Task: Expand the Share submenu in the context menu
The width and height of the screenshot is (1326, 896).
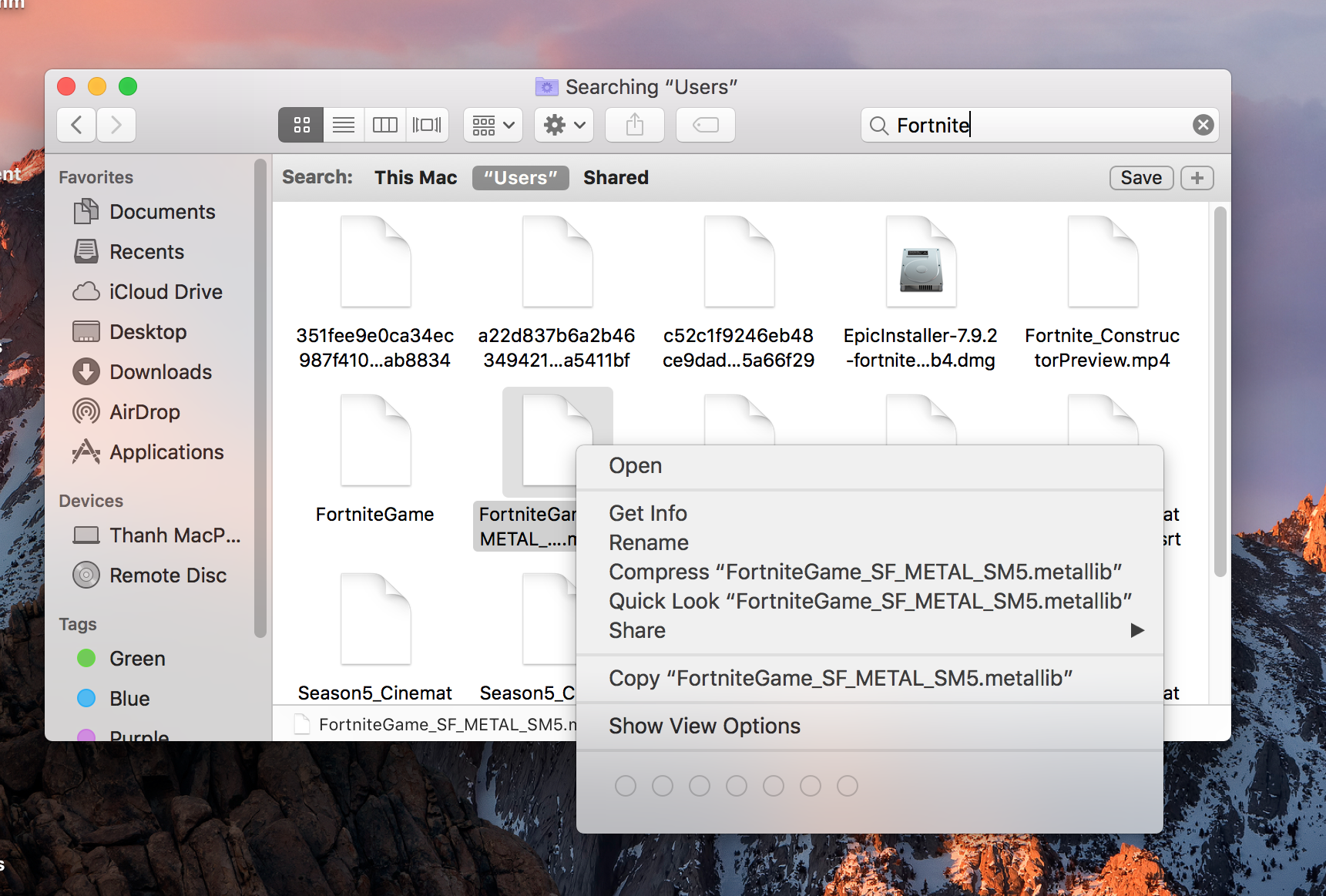Action: click(x=870, y=631)
